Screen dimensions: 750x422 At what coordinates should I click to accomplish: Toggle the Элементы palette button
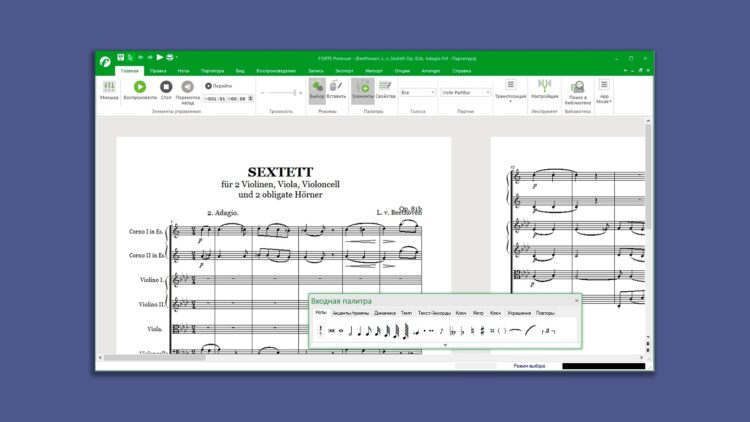pos(362,89)
